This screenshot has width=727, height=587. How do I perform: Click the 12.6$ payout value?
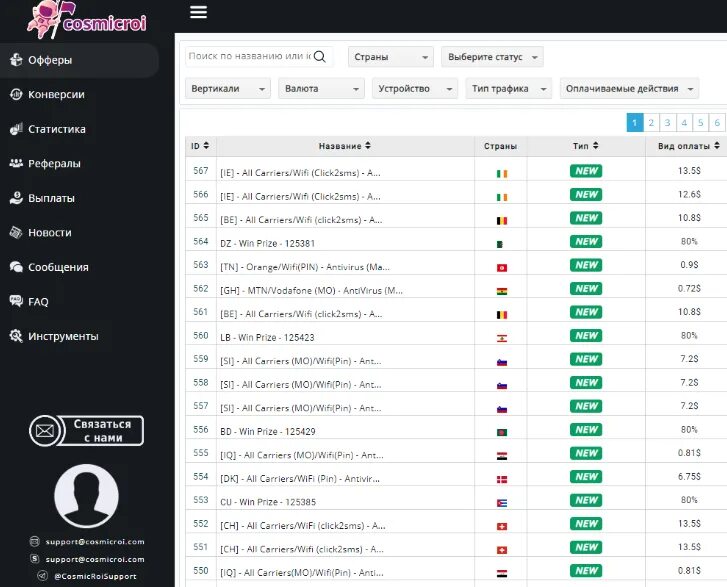(689, 194)
